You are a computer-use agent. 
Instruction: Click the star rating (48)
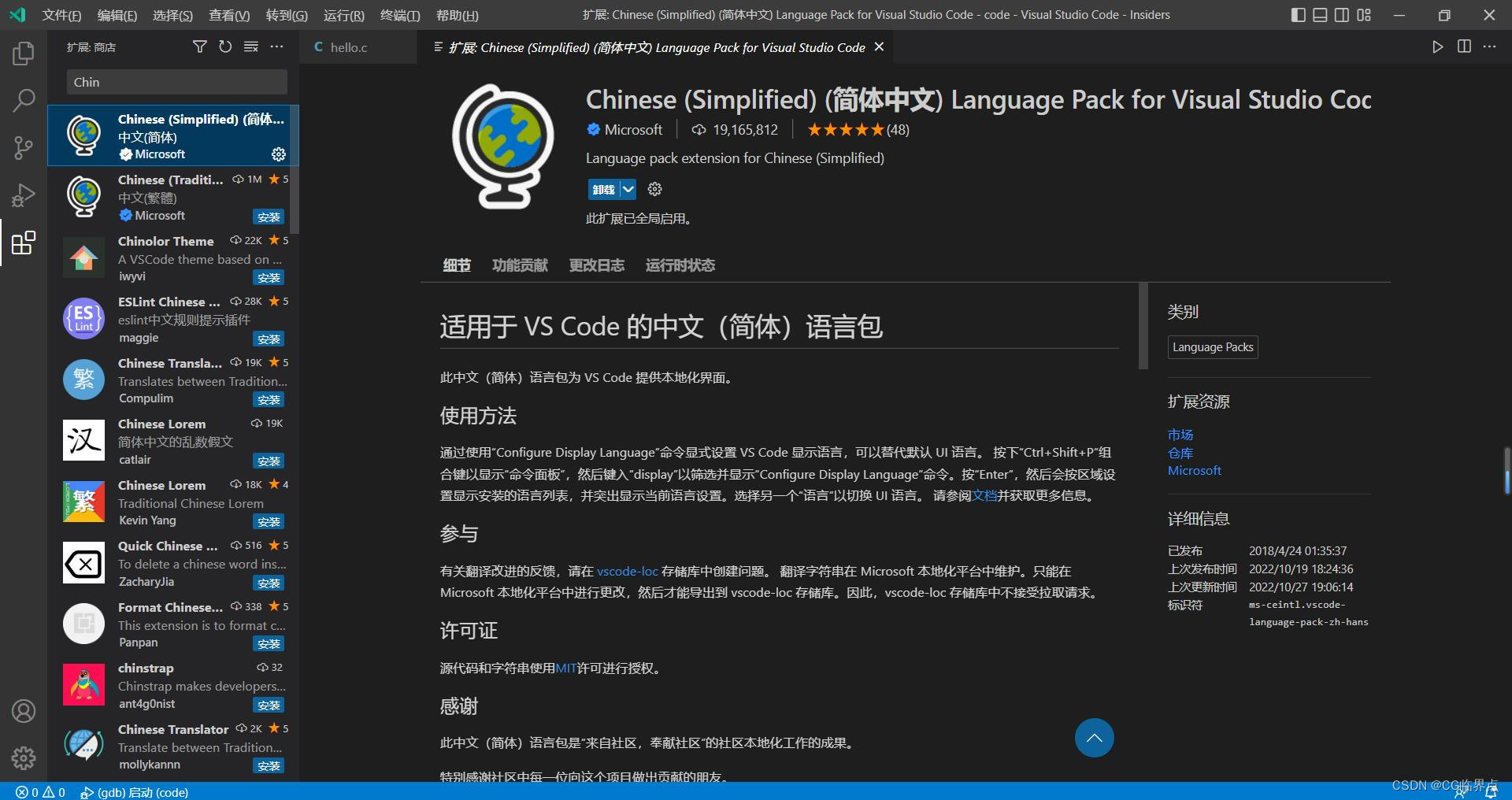858,130
